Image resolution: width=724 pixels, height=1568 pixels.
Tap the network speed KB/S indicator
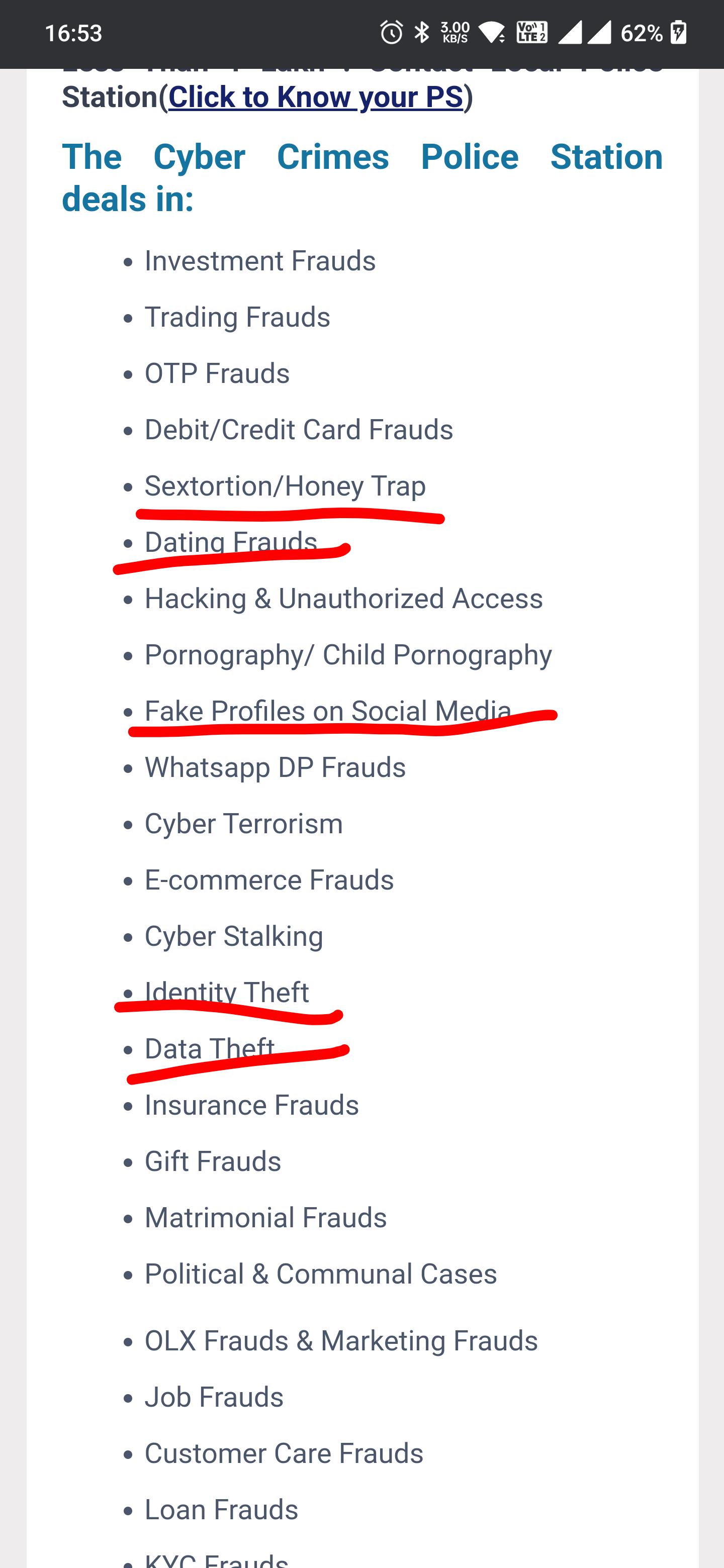[x=455, y=32]
